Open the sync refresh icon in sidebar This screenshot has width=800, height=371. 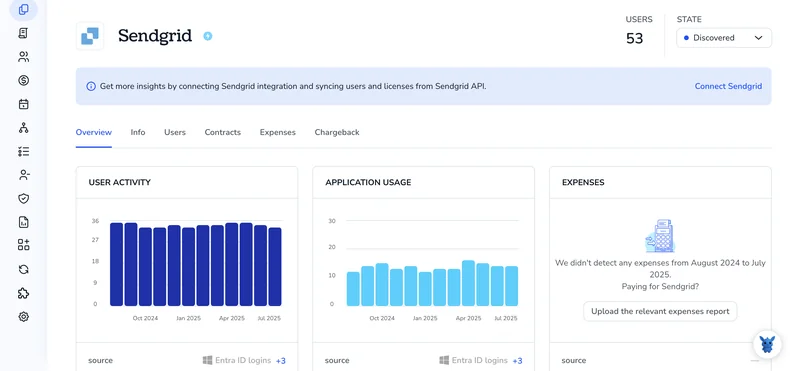pyautogui.click(x=23, y=269)
